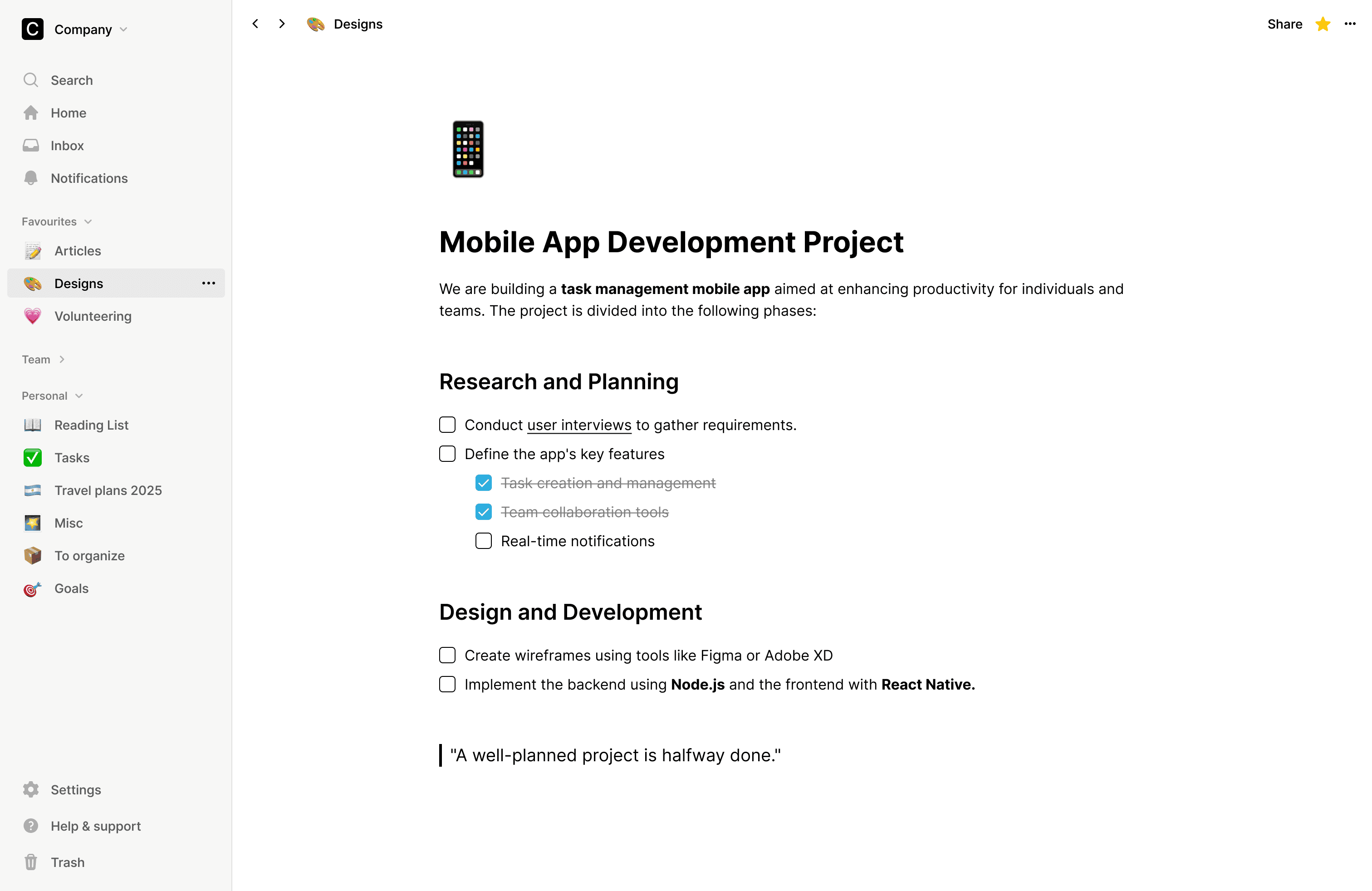This screenshot has height=891, width=1372.
Task: Click the Search magnifier icon
Action: [30, 80]
